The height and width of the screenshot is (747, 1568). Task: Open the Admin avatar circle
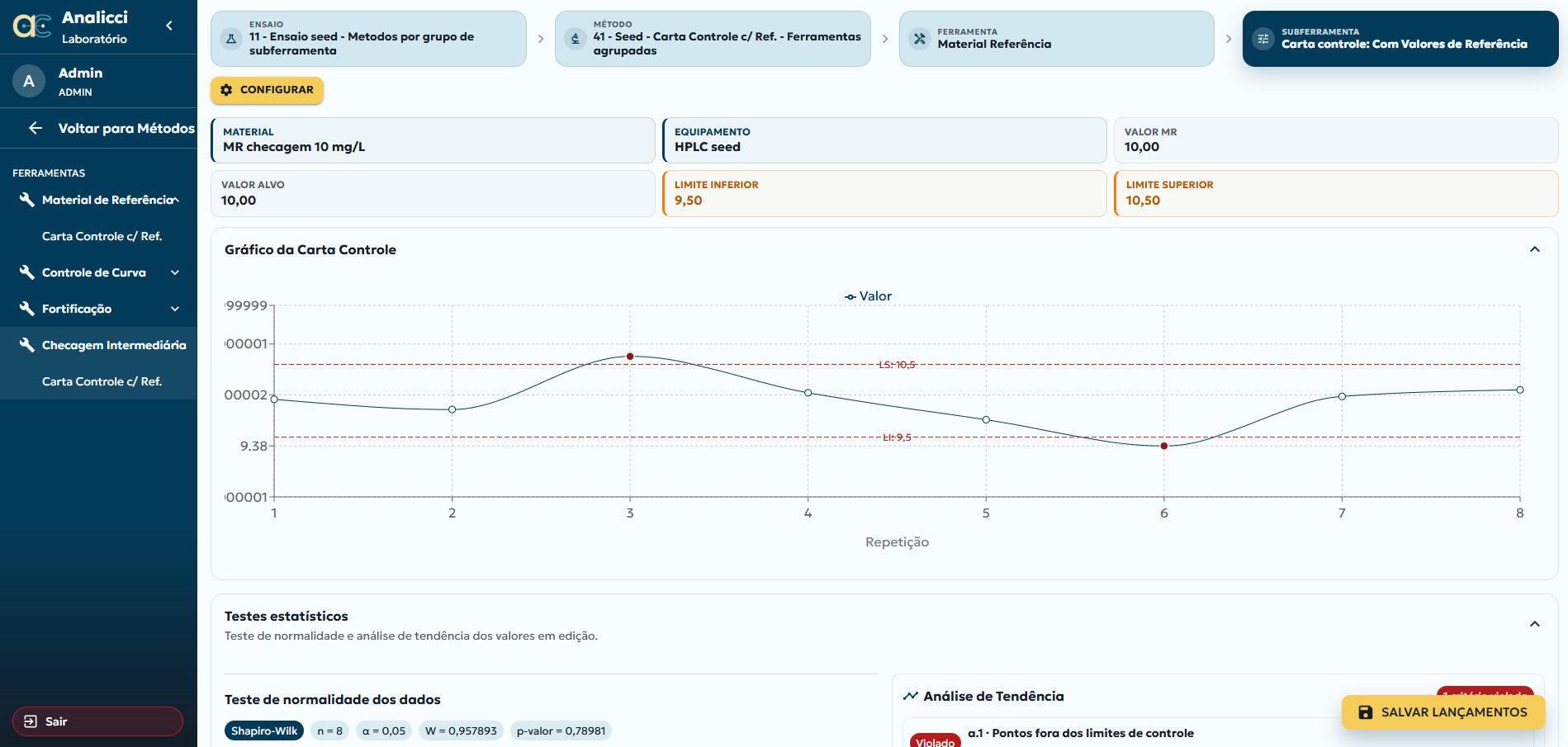[29, 81]
